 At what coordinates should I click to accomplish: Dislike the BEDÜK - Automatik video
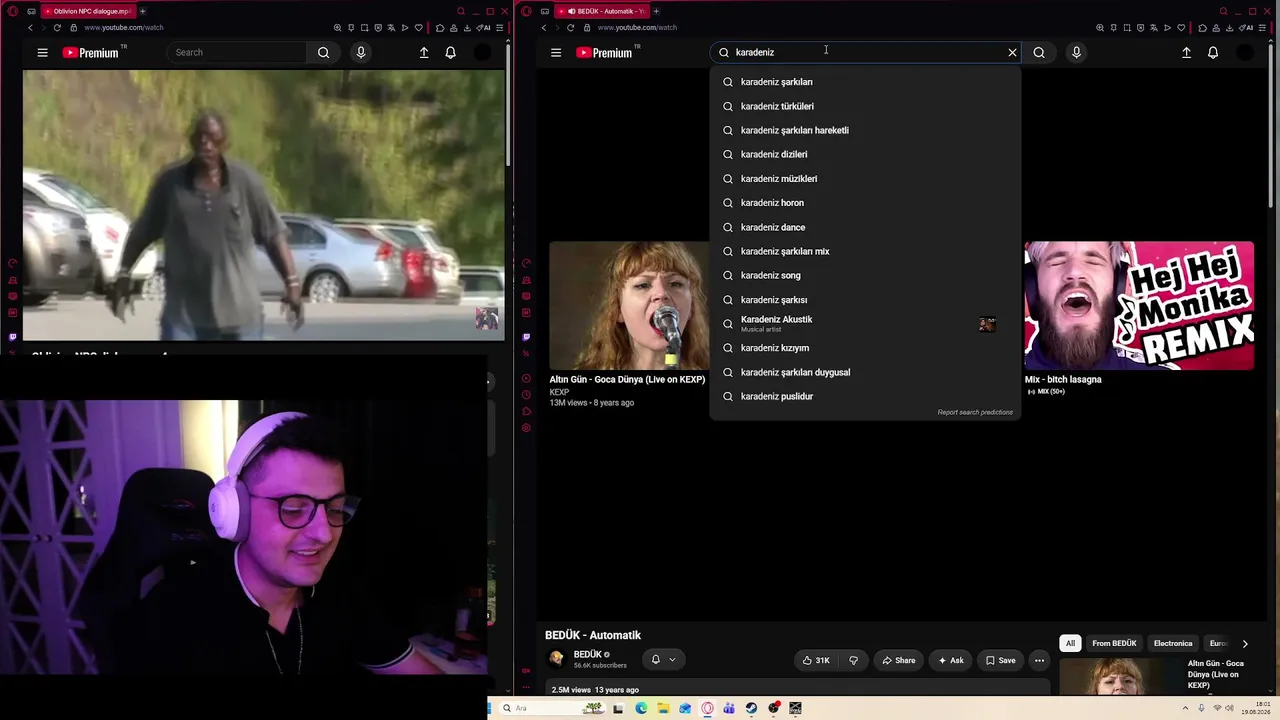tap(853, 660)
